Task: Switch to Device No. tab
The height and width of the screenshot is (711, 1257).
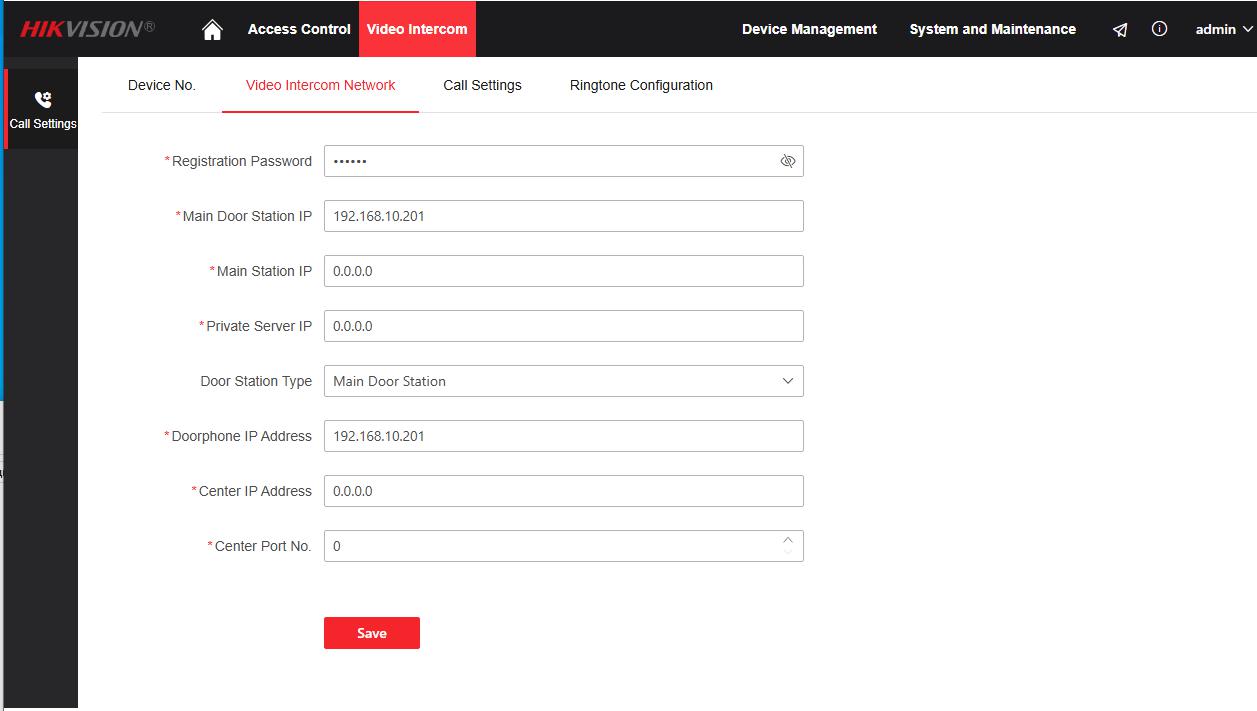Action: 162,85
